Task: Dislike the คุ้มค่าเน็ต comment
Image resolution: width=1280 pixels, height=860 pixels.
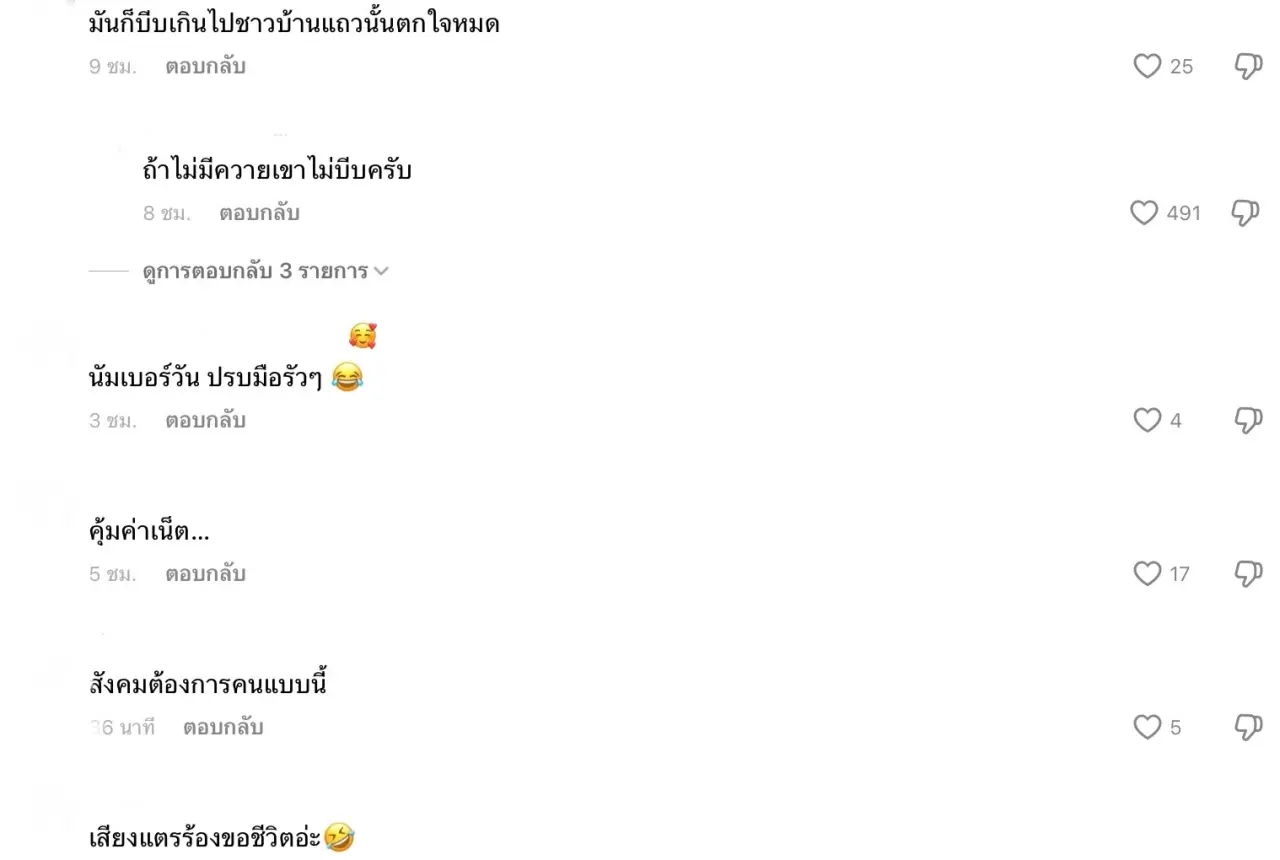Action: coord(1249,574)
